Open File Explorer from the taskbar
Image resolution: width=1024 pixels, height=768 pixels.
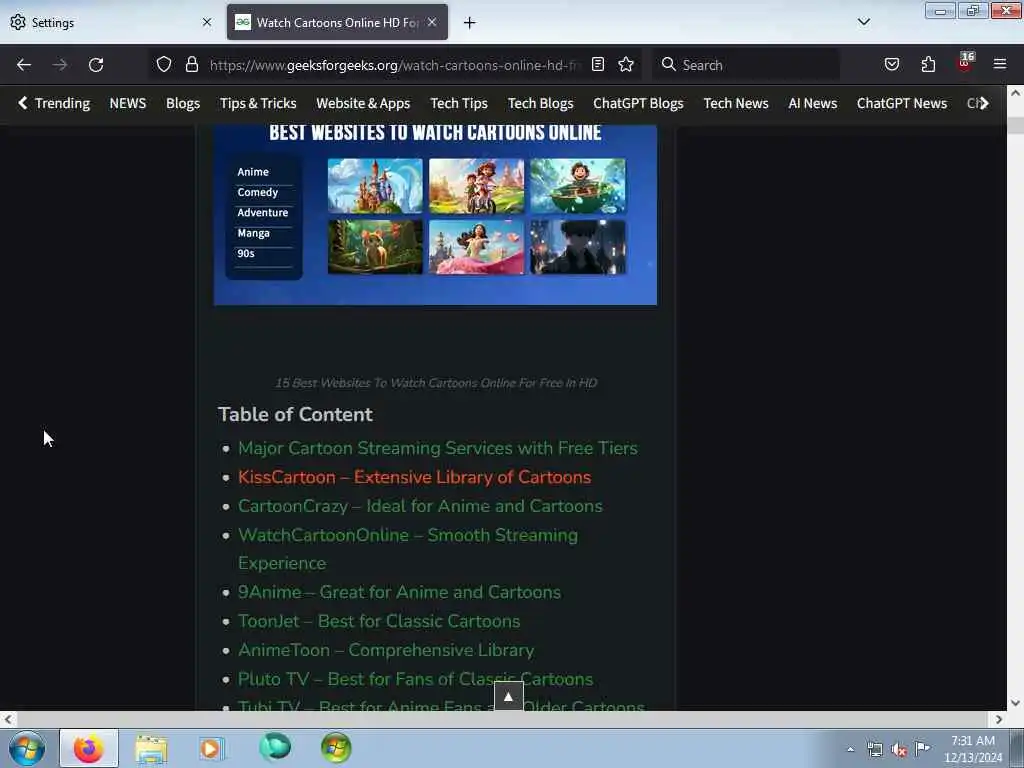click(152, 748)
